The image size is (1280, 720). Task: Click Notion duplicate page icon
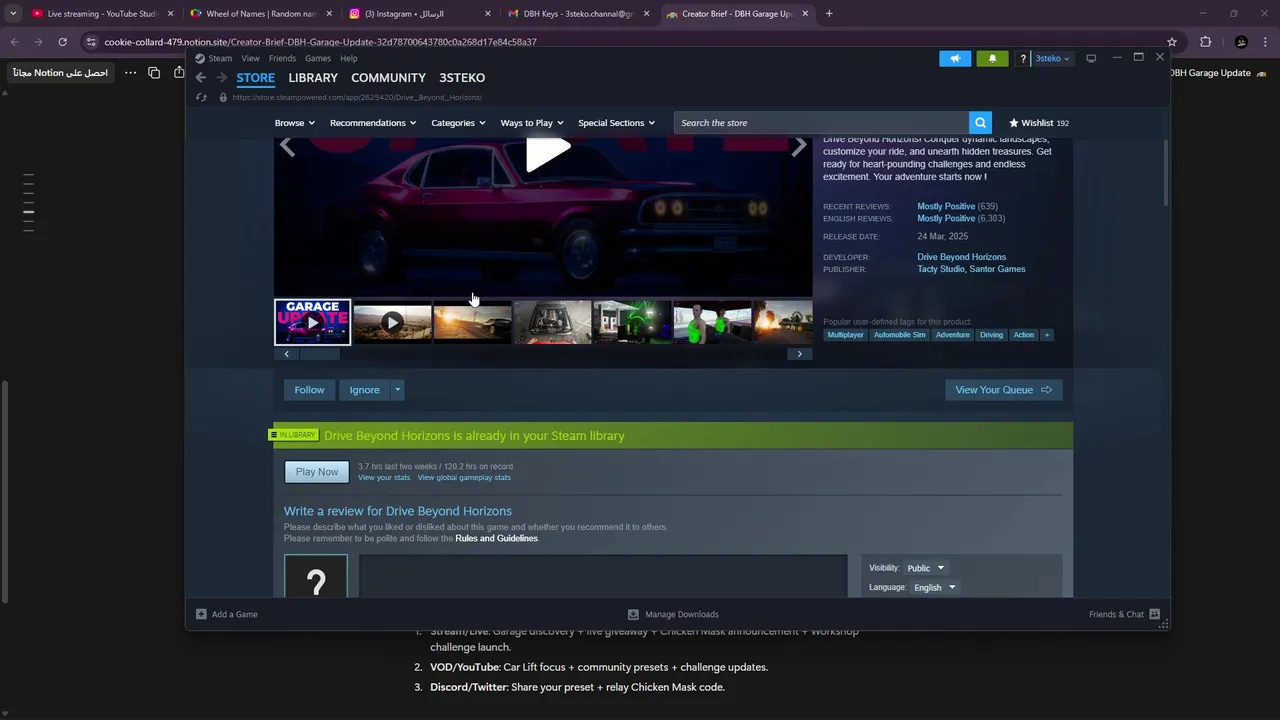tap(154, 73)
